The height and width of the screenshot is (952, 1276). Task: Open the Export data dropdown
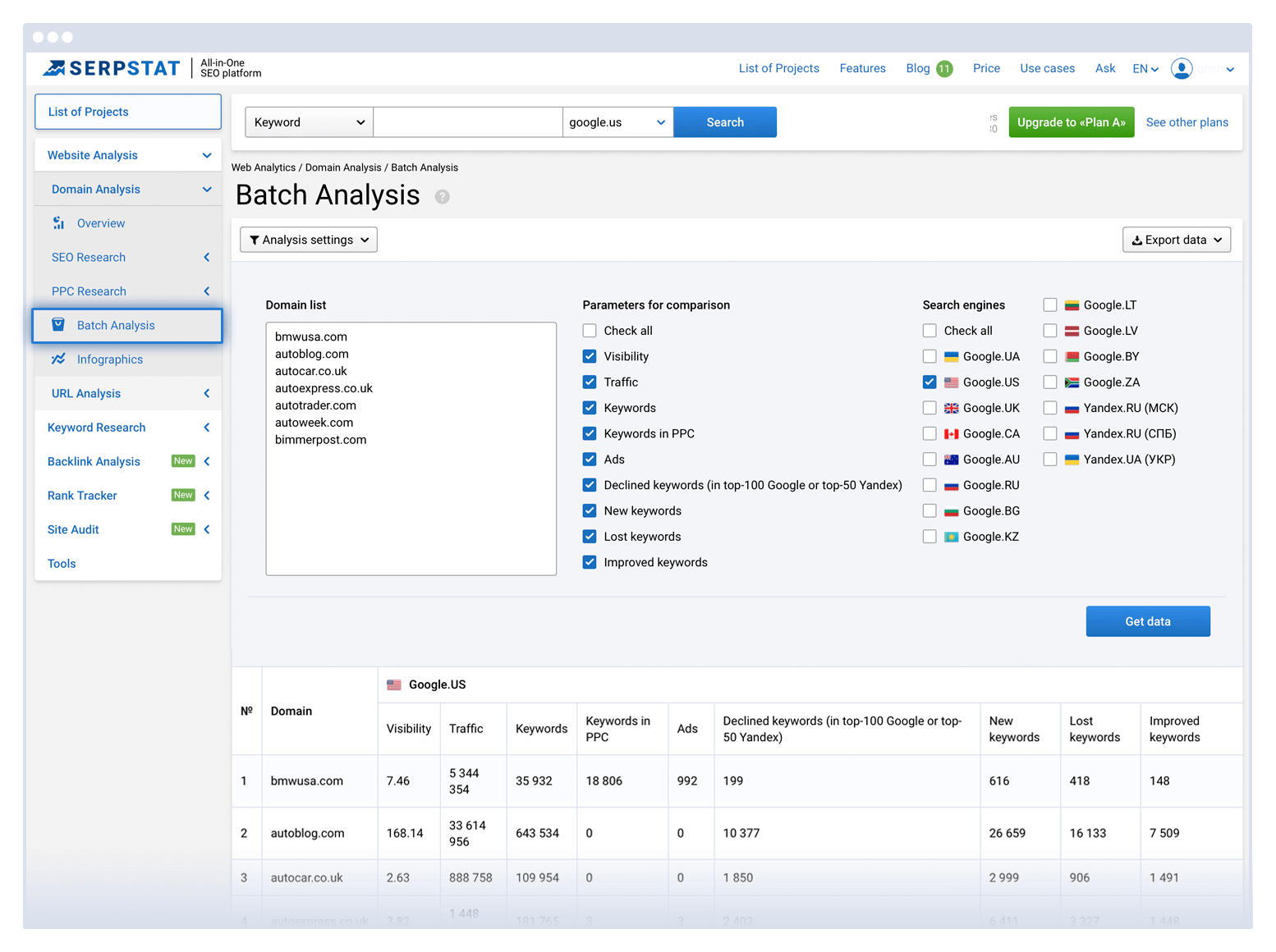(1177, 240)
